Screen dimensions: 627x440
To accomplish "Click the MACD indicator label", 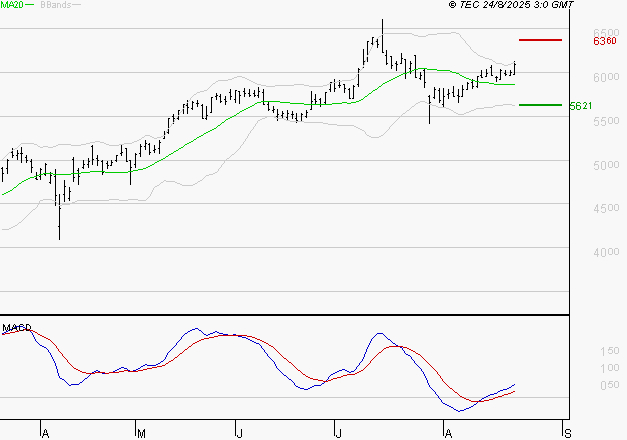I will coord(16,328).
